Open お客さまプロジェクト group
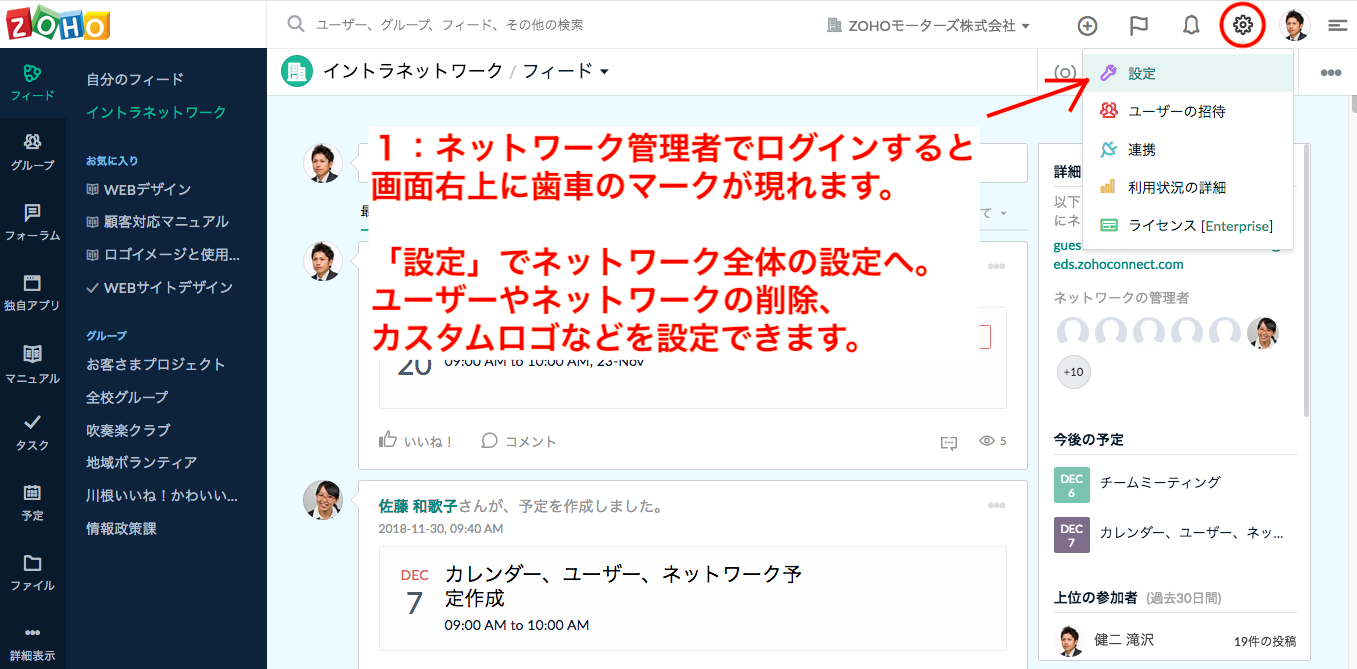This screenshot has height=669, width=1357. click(156, 364)
